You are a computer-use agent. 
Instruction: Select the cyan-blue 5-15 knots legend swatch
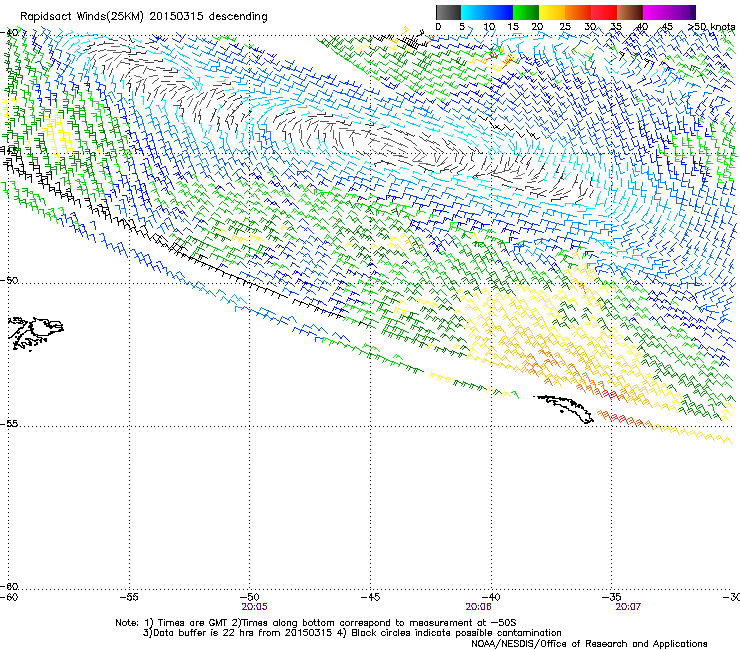pos(487,12)
